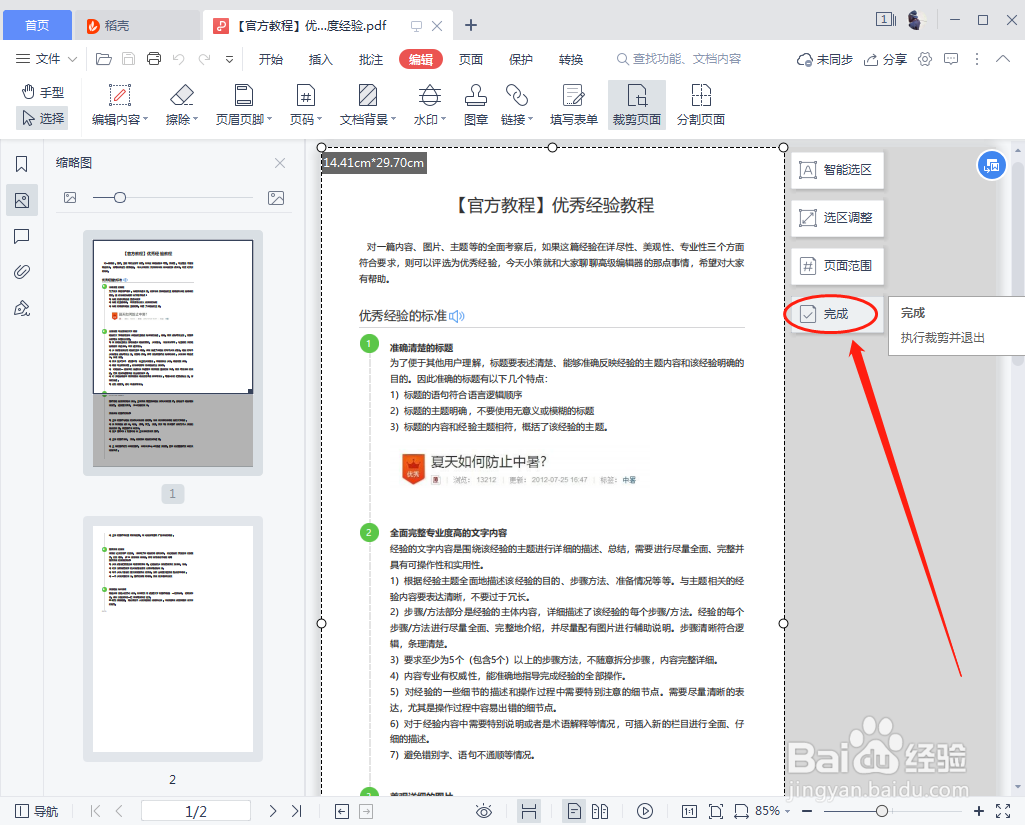Select the 手型 hand tool
Viewport: 1025px width, 825px height.
(43, 92)
